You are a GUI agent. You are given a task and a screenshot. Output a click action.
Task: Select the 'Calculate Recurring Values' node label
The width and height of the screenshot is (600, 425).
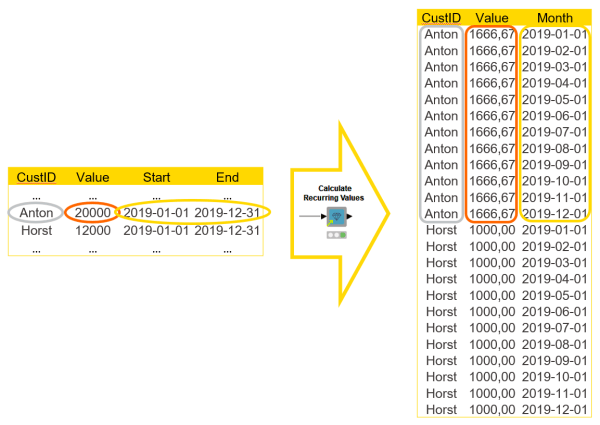[x=334, y=193]
